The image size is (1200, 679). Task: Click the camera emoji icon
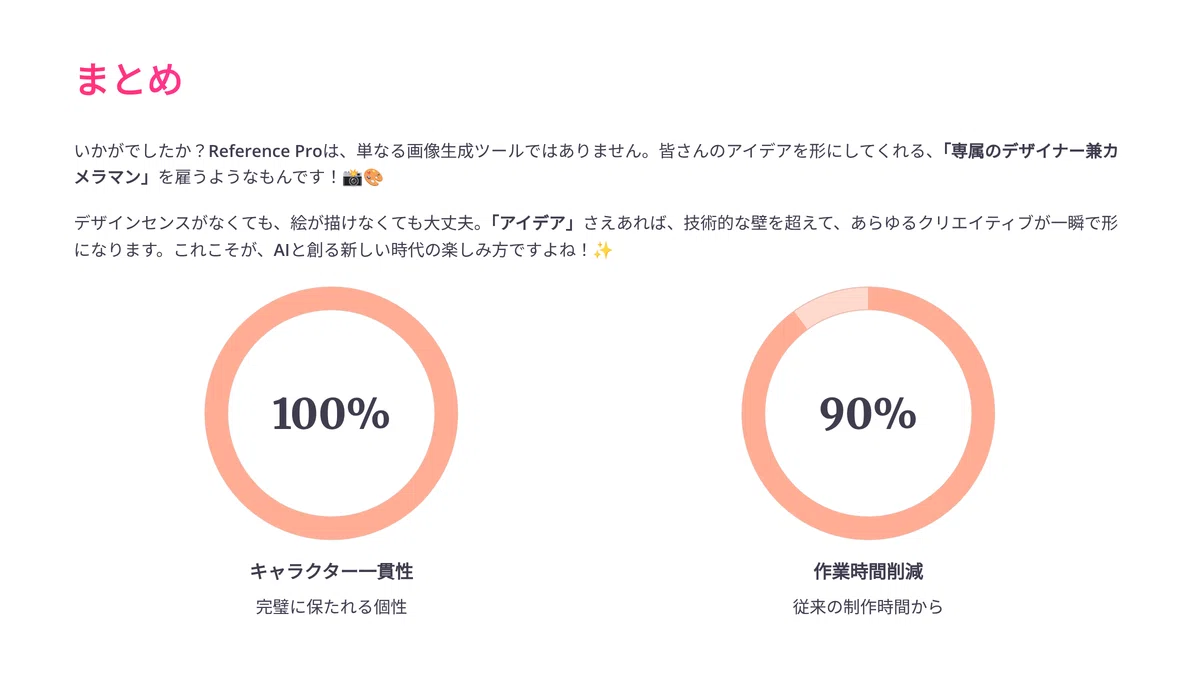(x=352, y=178)
